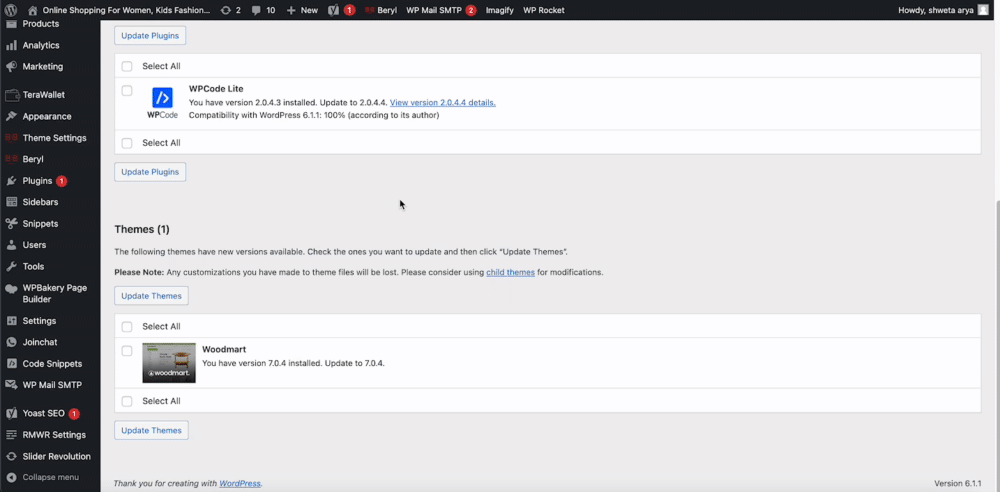Click the Themes (1) heading
Screen dimensions: 1000x492
pyautogui.click(x=142, y=229)
